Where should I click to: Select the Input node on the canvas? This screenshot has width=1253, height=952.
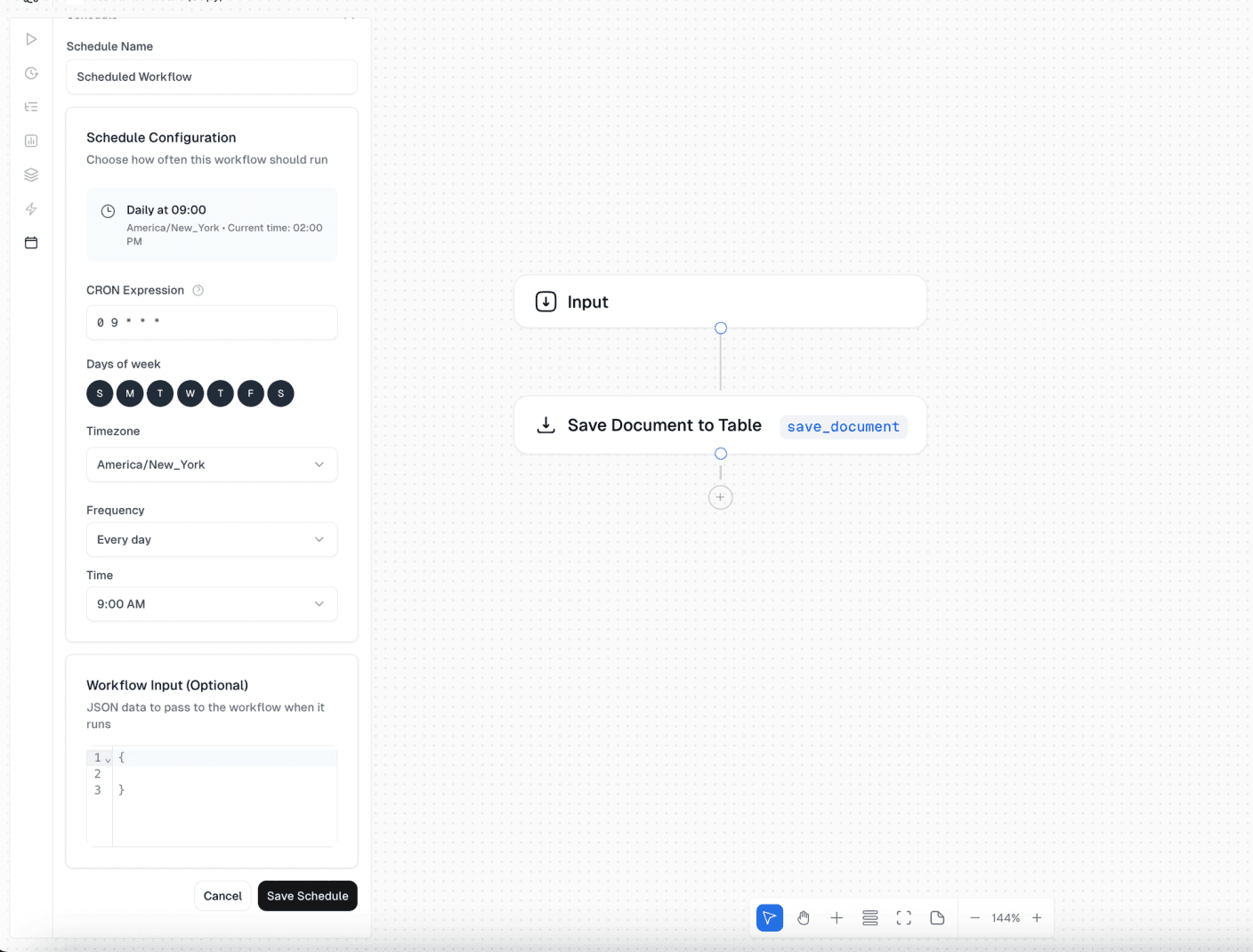point(721,302)
